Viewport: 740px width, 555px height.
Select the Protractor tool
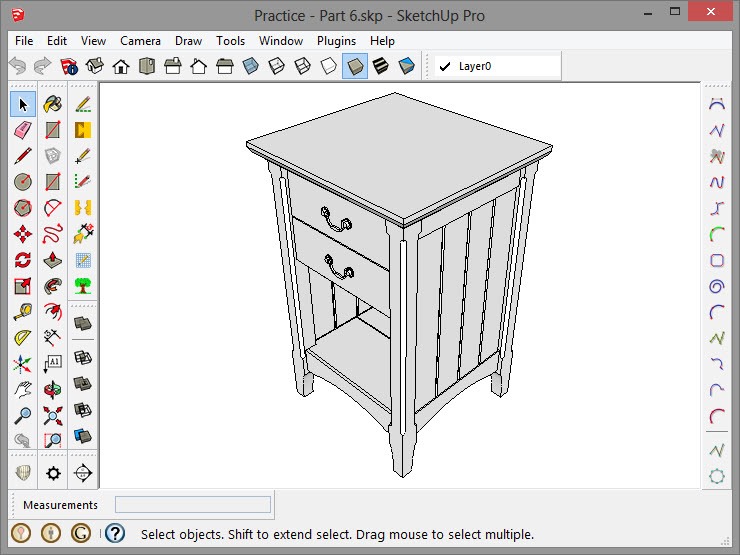(23, 338)
